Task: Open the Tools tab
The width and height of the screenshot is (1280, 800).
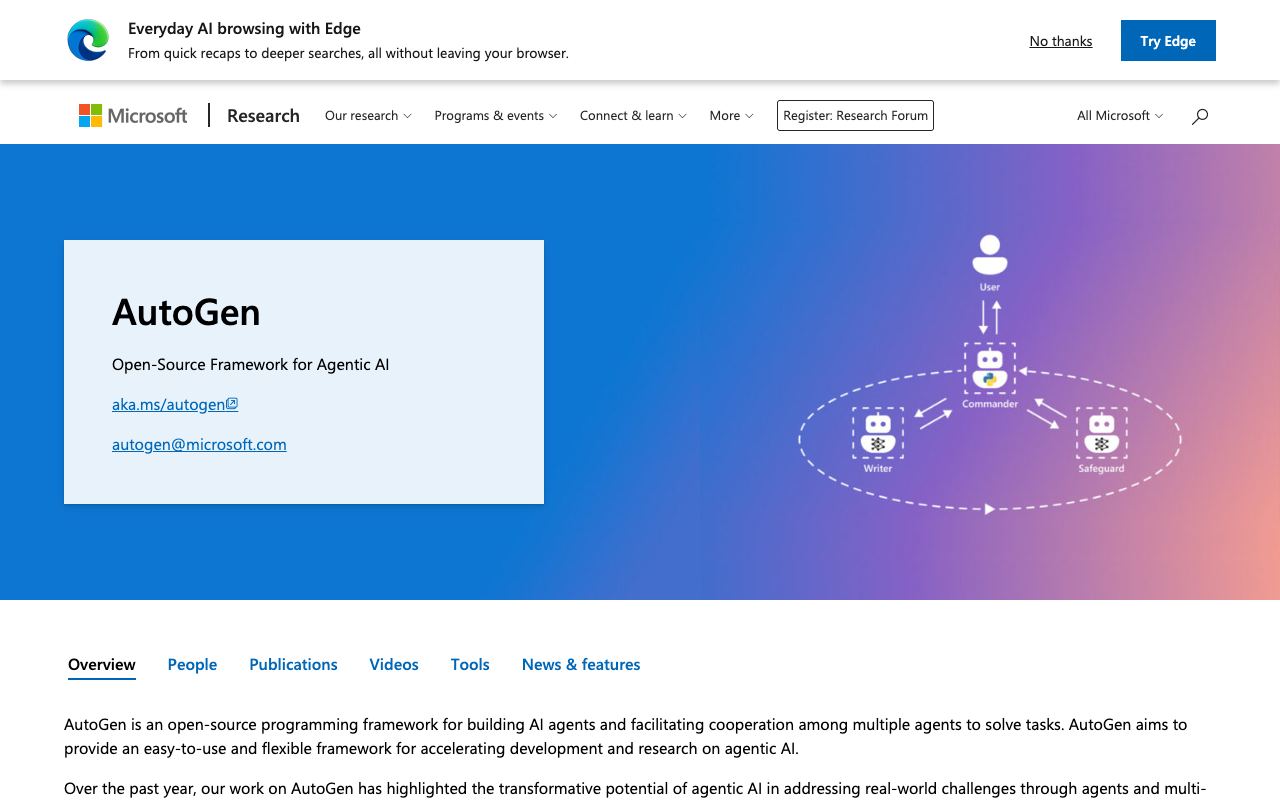Action: (x=470, y=664)
